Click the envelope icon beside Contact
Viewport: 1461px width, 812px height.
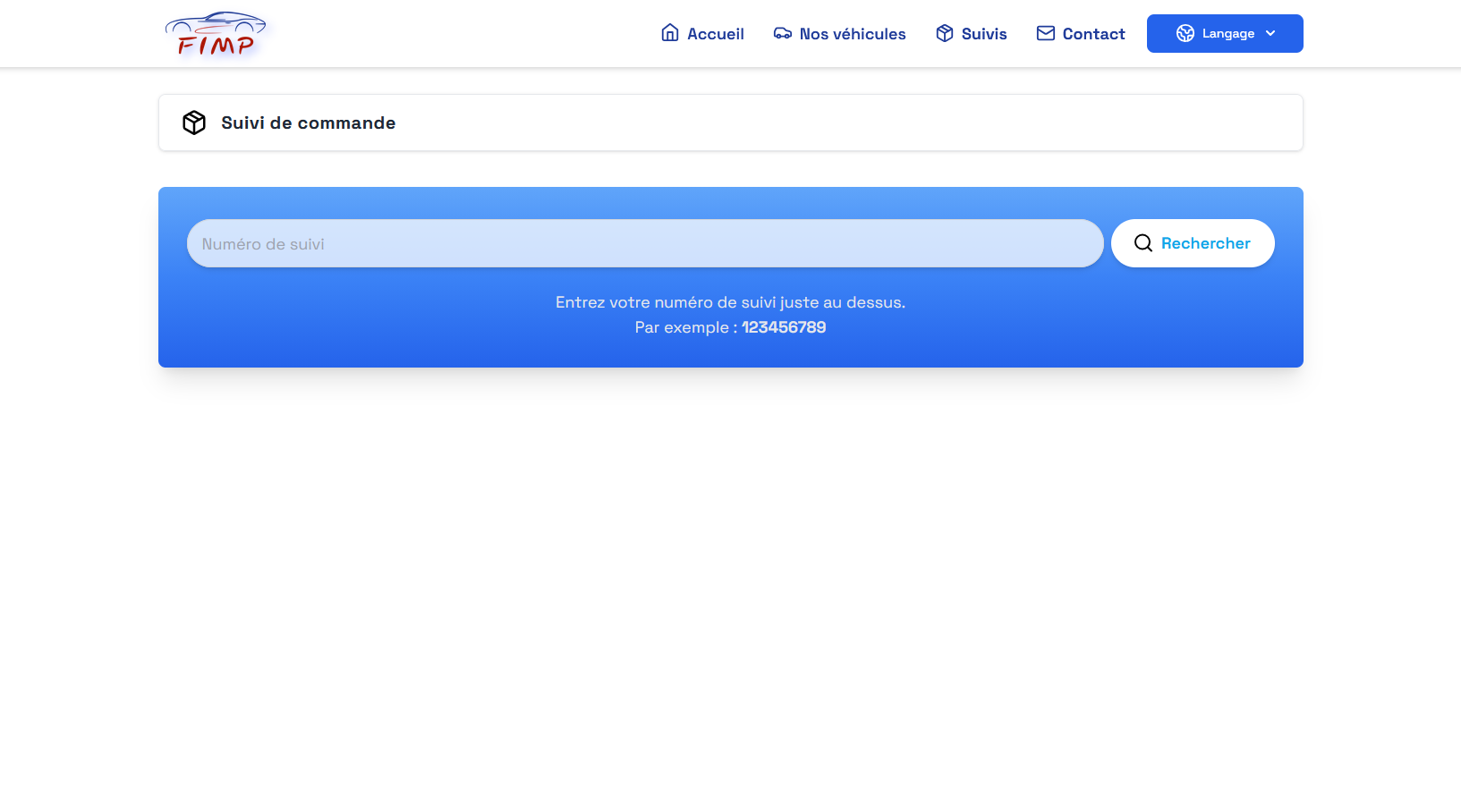[x=1045, y=33]
